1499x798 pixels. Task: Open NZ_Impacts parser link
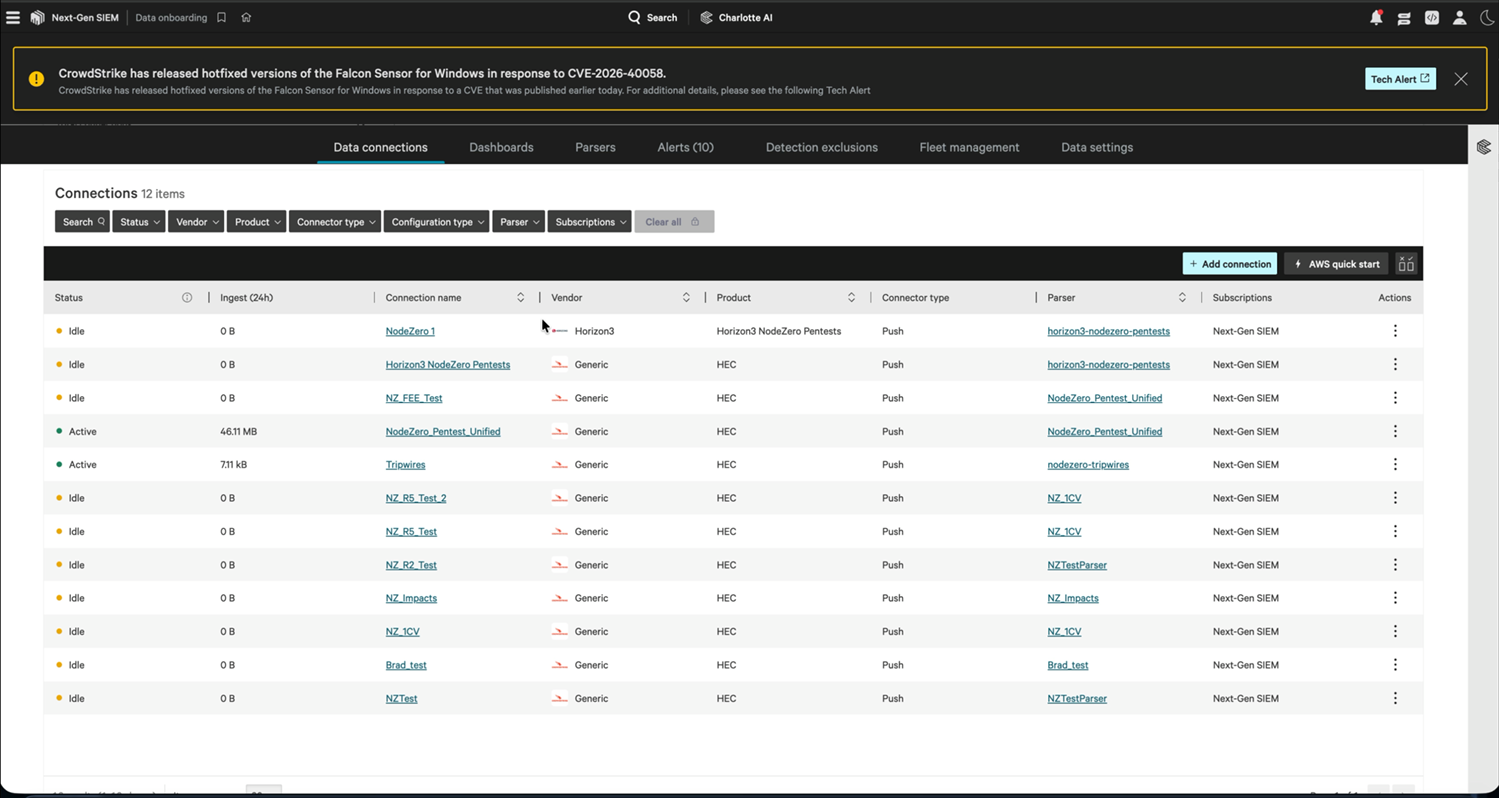[x=1073, y=598]
